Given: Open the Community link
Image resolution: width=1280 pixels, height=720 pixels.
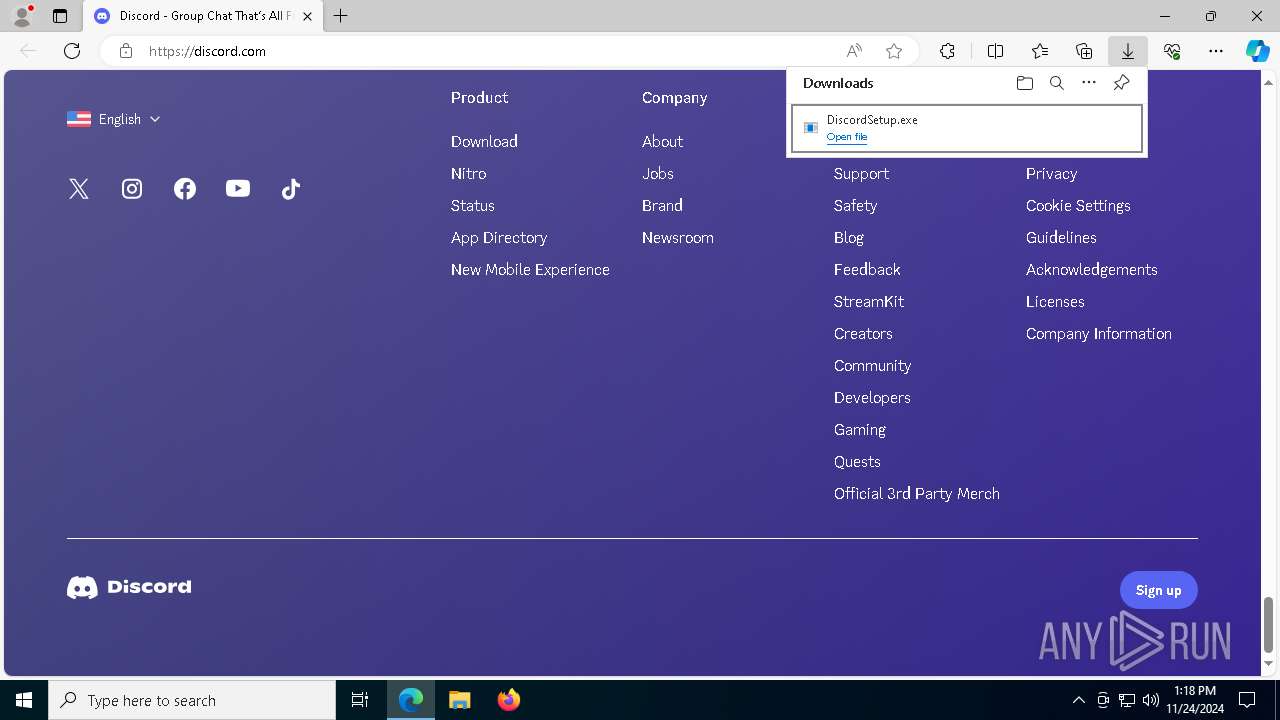Looking at the screenshot, I should tap(872, 365).
